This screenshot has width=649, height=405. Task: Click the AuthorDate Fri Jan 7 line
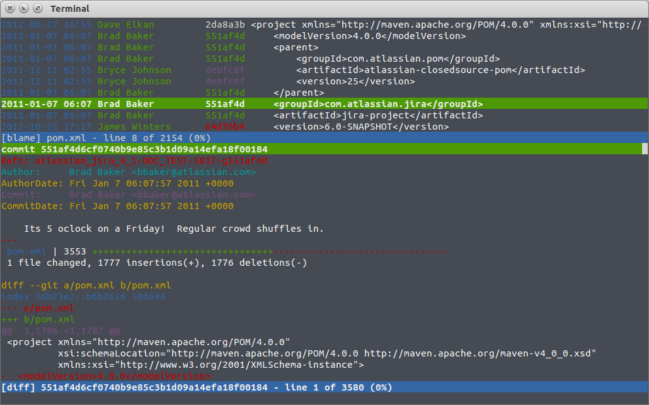point(118,183)
